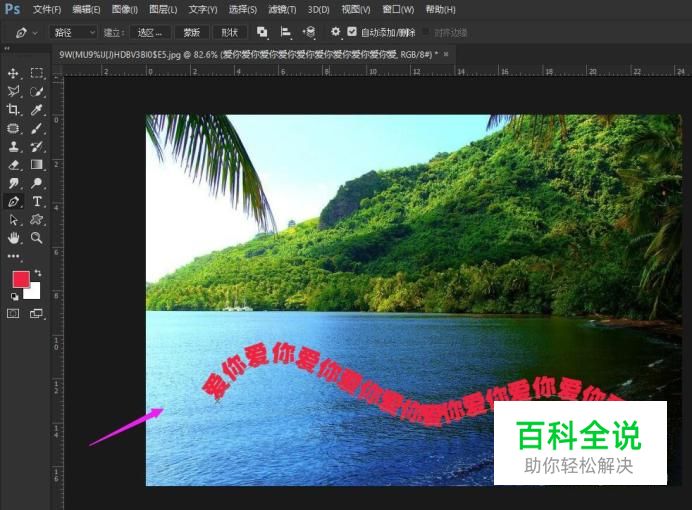Open the 帮助(H) menu
The height and width of the screenshot is (510, 692).
(440, 9)
